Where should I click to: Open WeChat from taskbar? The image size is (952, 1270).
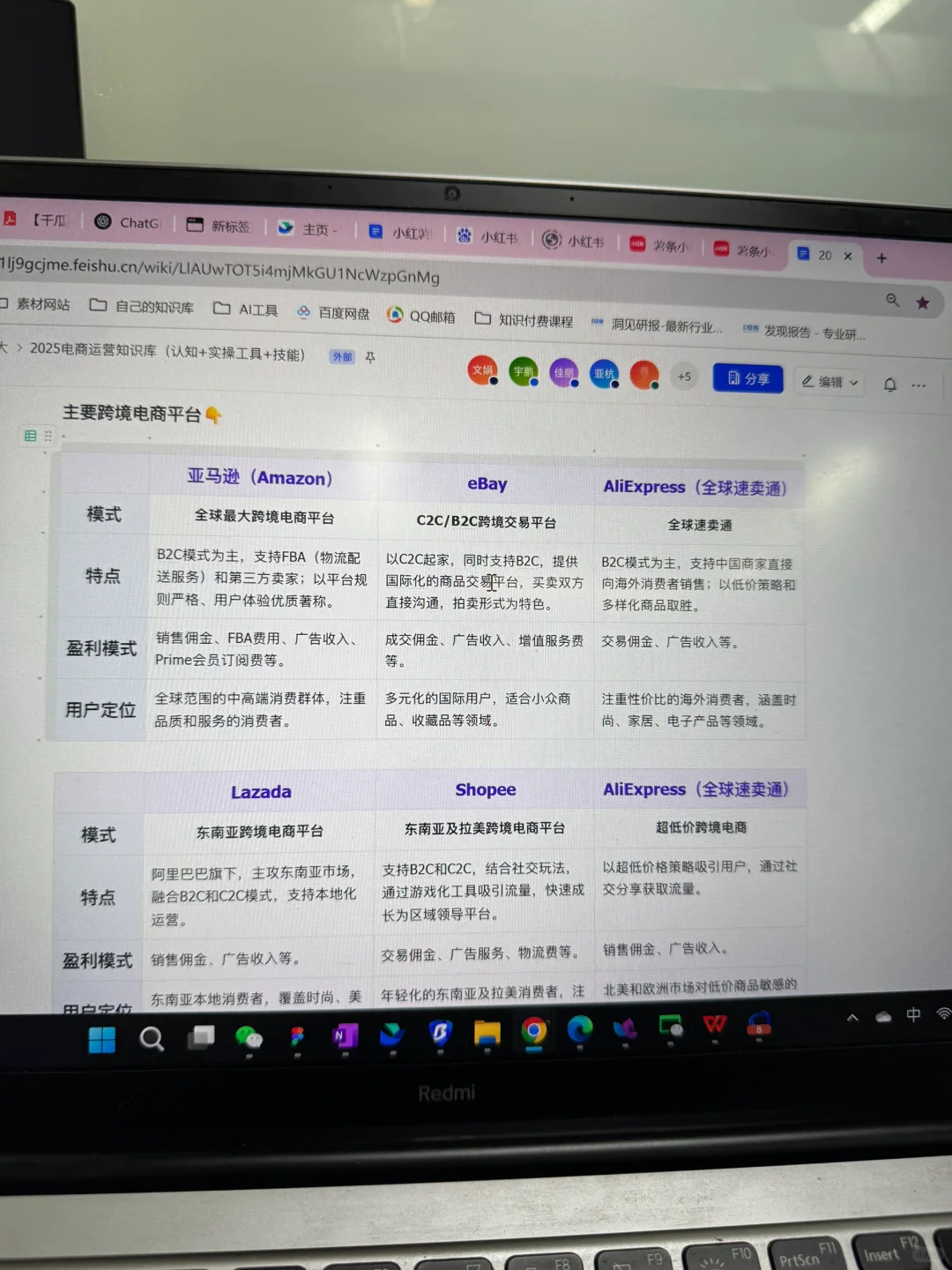(x=249, y=1037)
